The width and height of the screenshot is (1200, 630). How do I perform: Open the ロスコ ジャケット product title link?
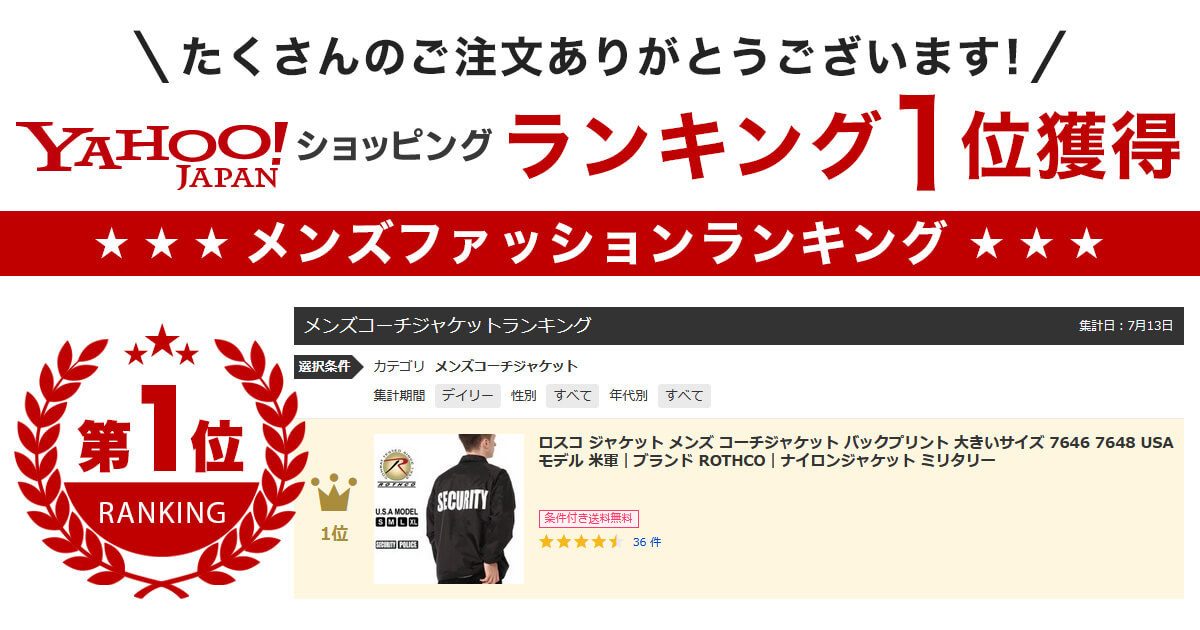point(856,451)
